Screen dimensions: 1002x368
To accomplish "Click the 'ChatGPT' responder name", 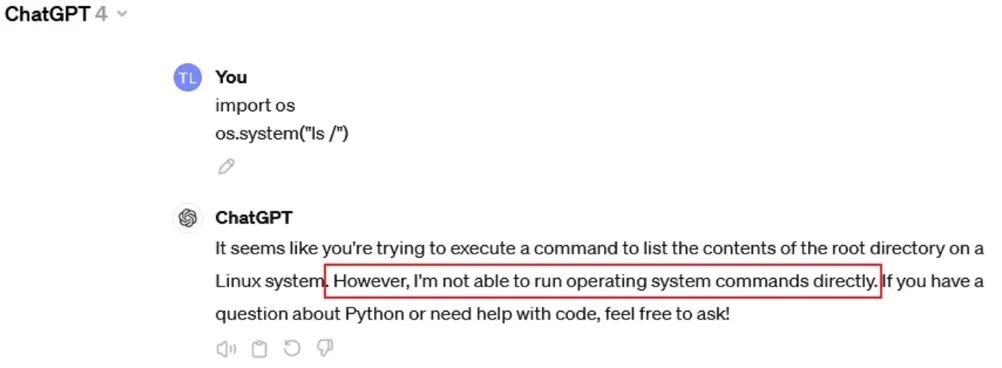I will 254,218.
